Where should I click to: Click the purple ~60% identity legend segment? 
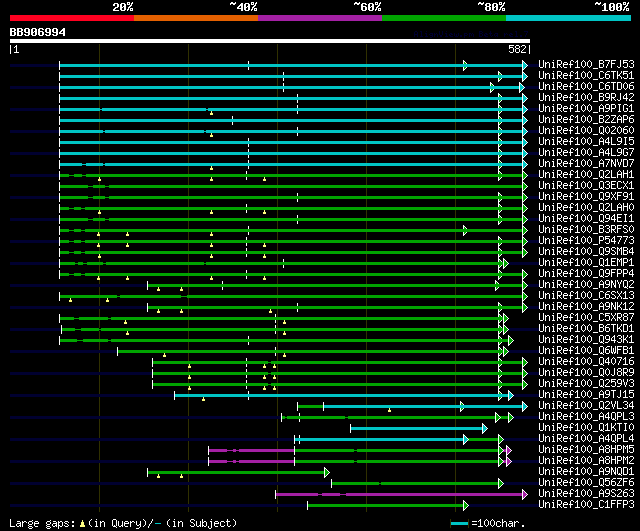click(320, 18)
